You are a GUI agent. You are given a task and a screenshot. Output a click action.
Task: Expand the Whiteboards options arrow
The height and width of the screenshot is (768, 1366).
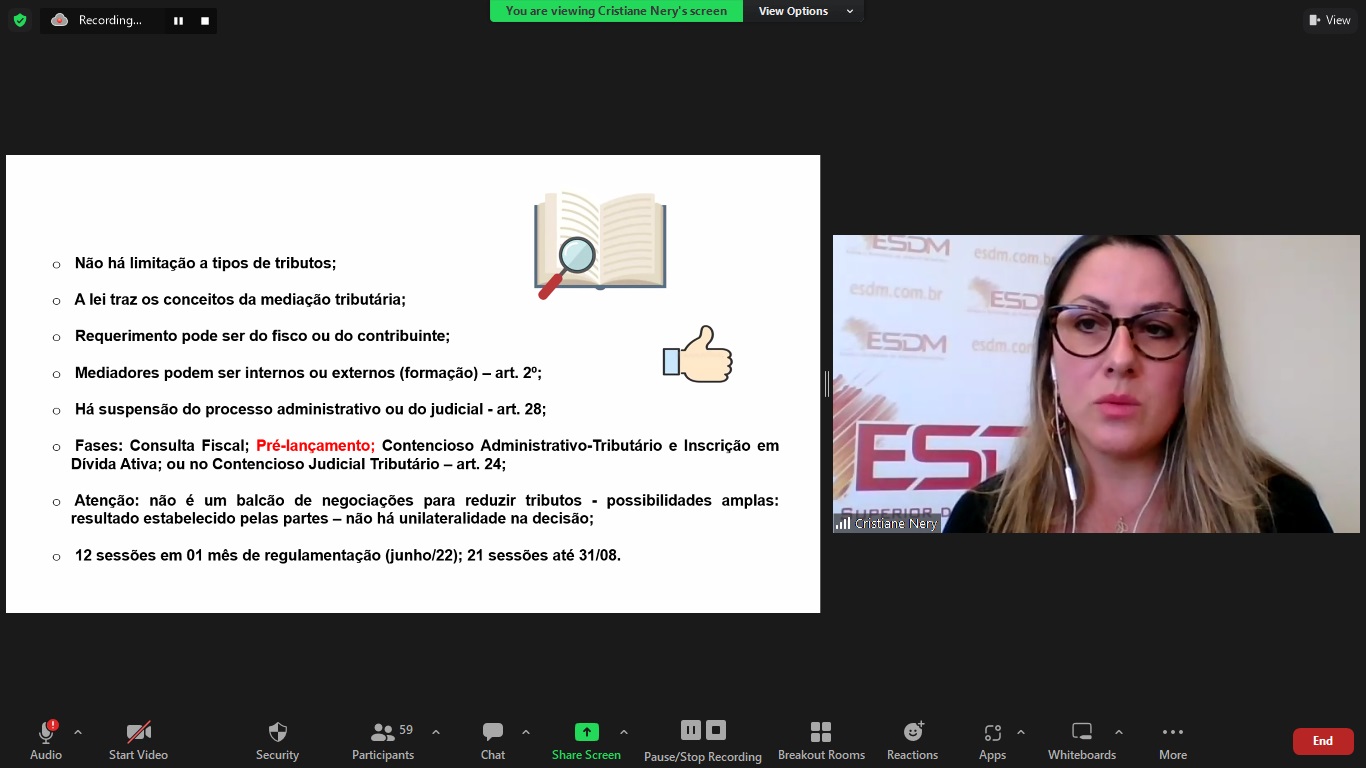click(1118, 732)
